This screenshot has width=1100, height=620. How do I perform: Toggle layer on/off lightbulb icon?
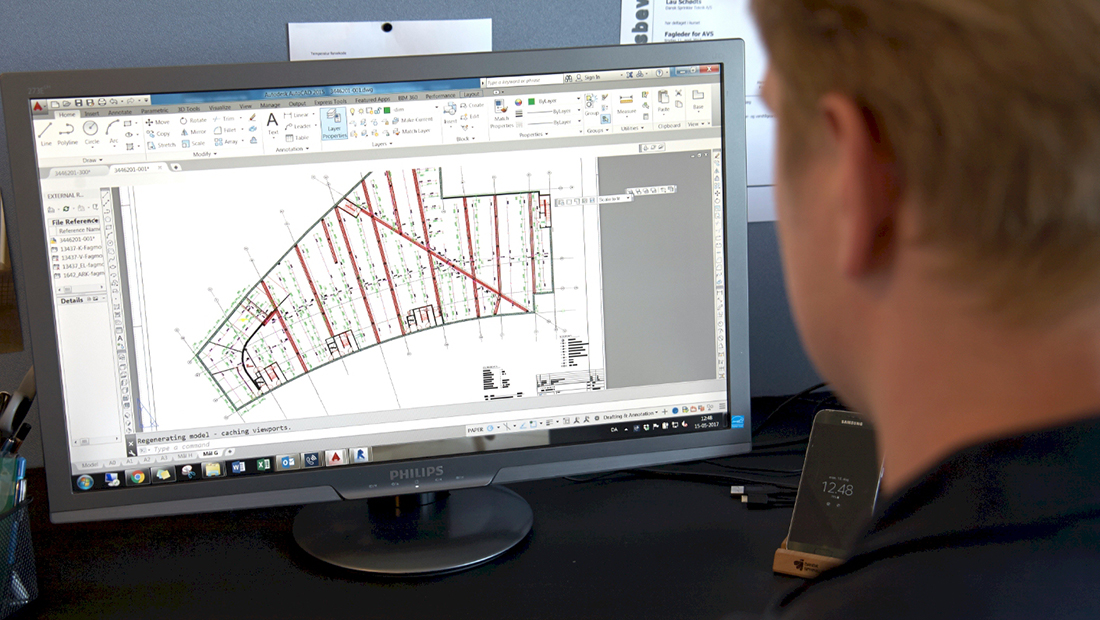pyautogui.click(x=352, y=111)
